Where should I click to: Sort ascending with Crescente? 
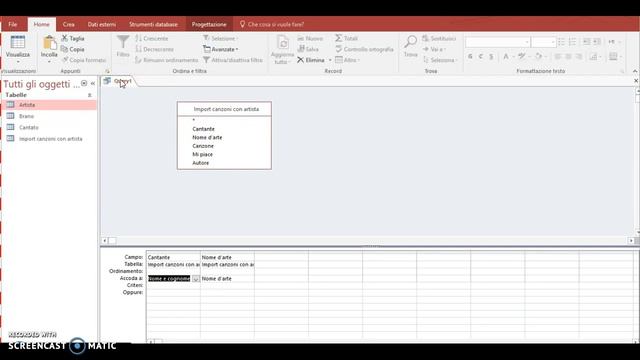(151, 38)
